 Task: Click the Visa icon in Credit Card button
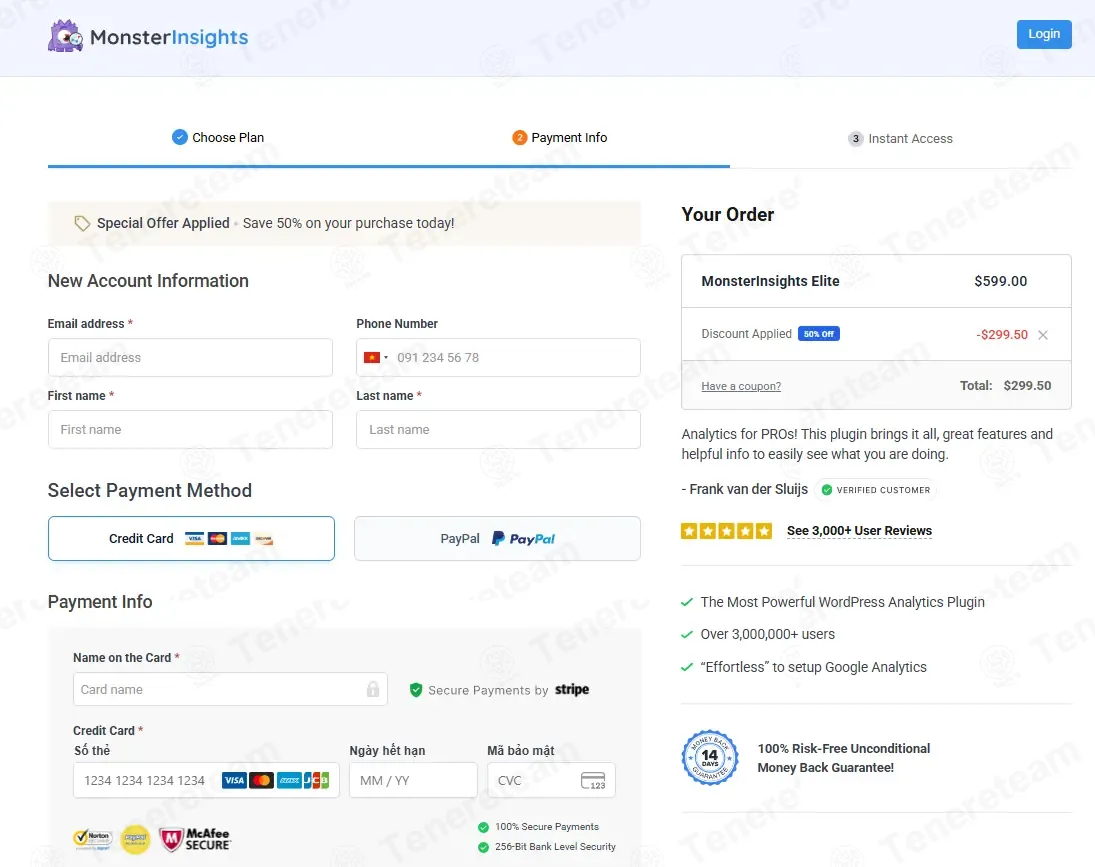click(x=194, y=539)
